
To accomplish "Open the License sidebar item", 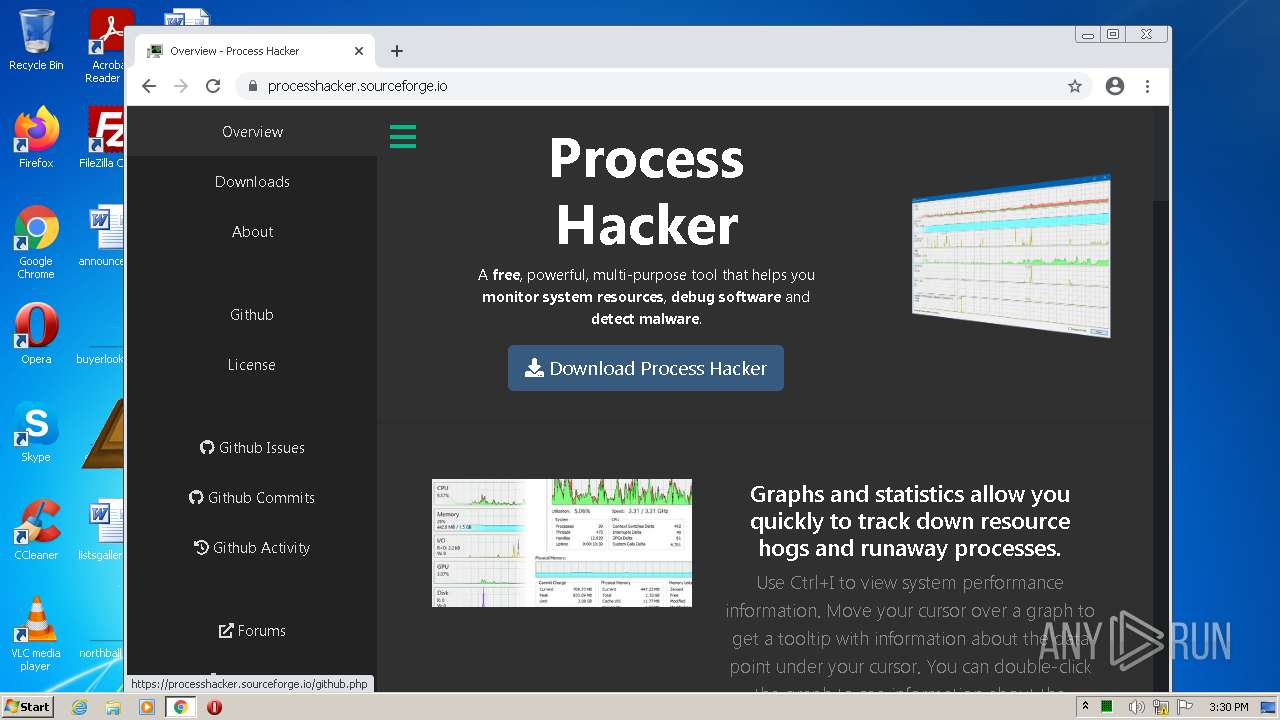I will 252,365.
